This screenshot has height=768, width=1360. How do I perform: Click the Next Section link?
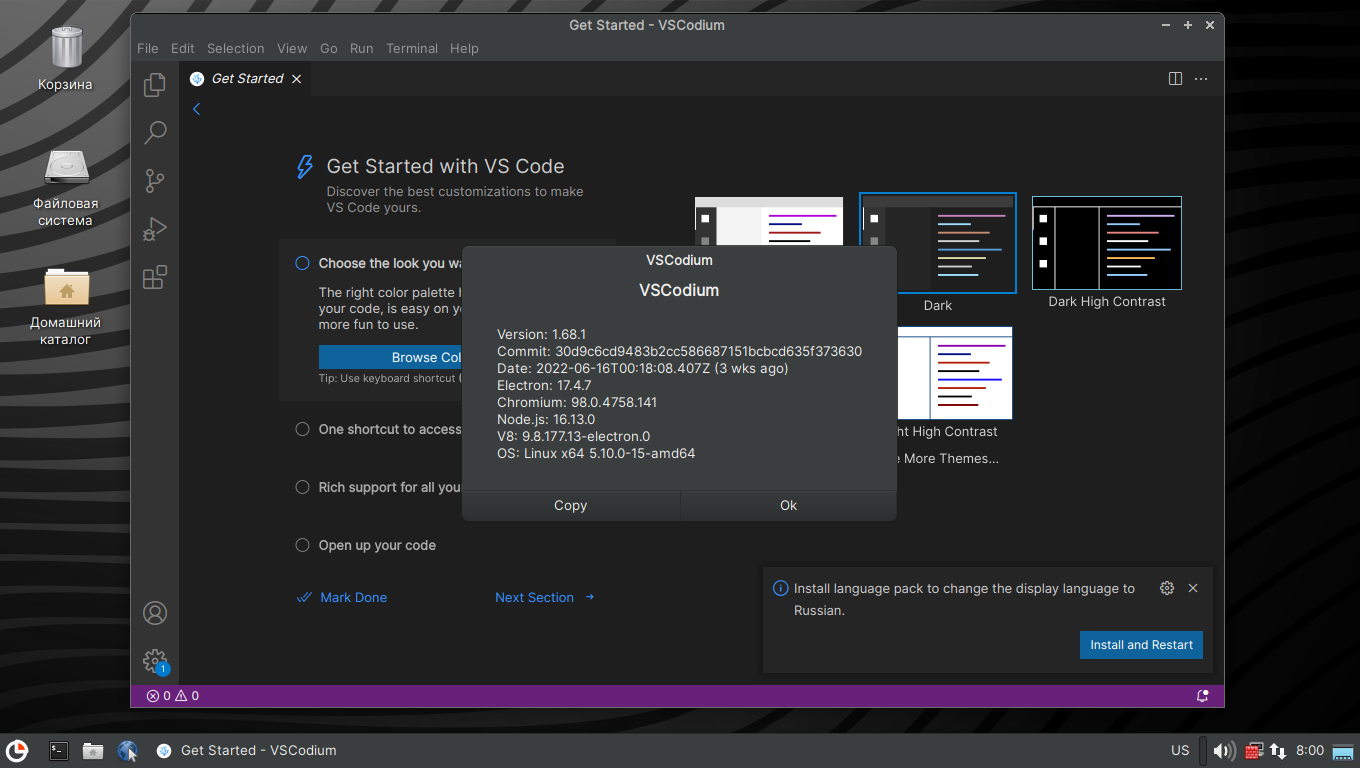point(534,597)
